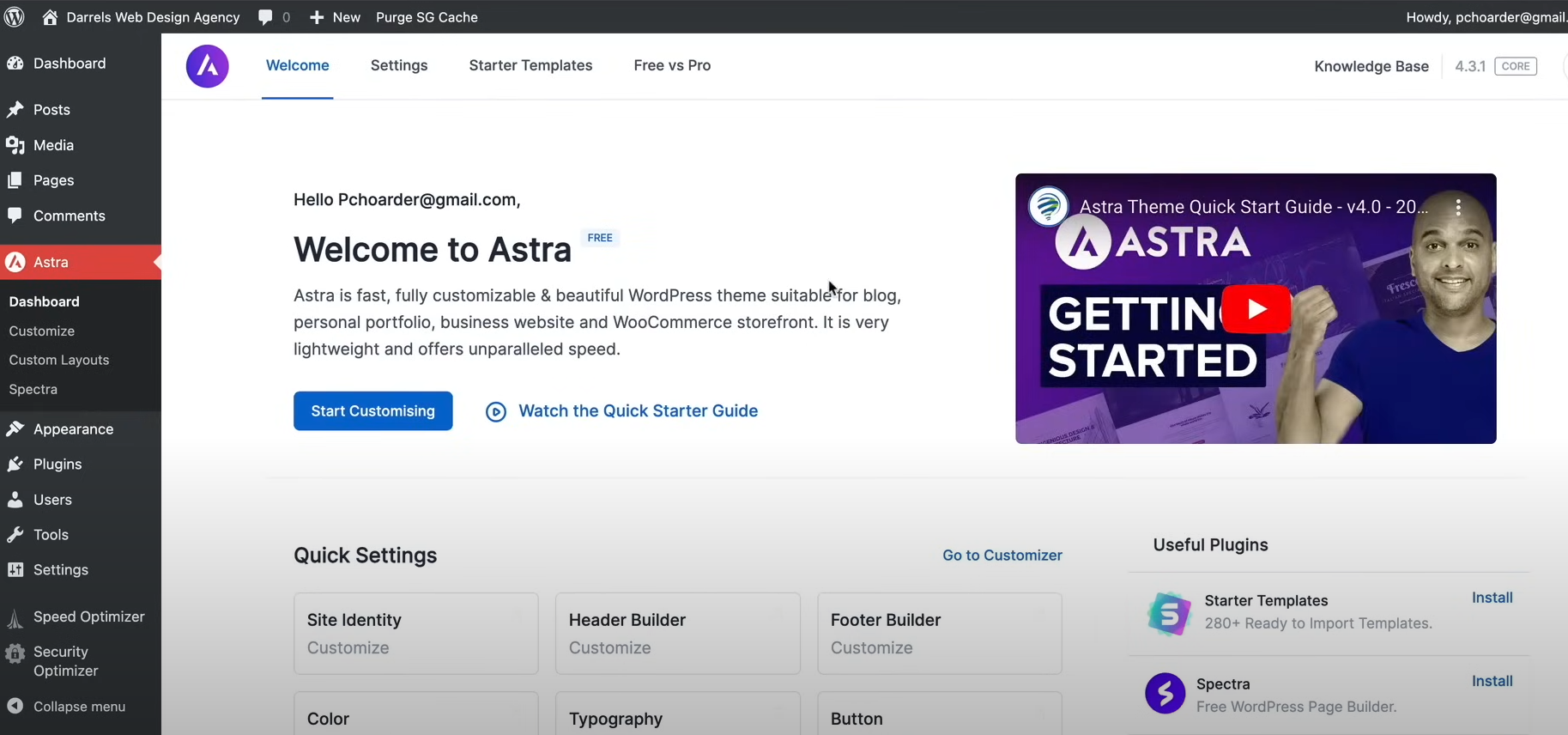This screenshot has width=1568, height=735.
Task: Open Site Identity Customize card
Action: pos(416,634)
